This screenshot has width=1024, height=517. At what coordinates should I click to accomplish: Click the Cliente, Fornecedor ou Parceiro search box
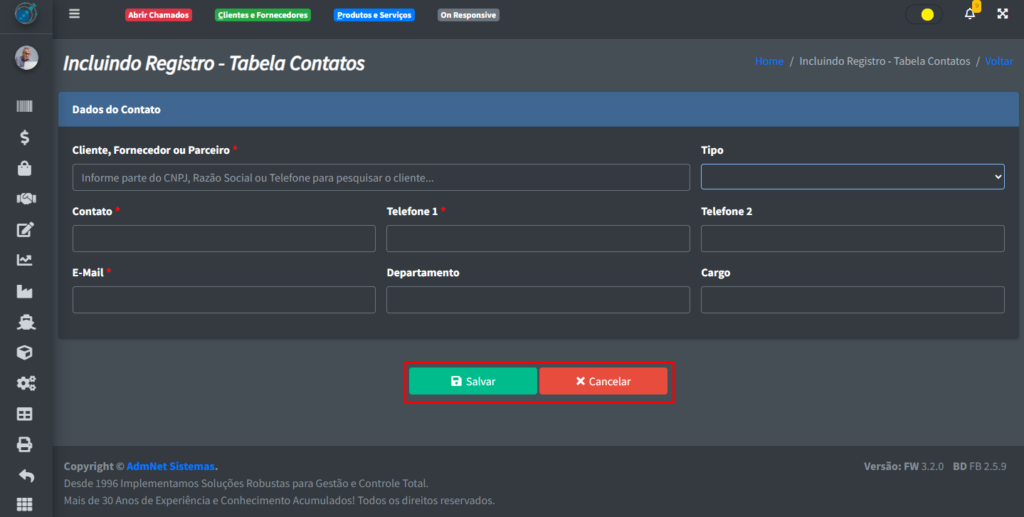pos(381,177)
